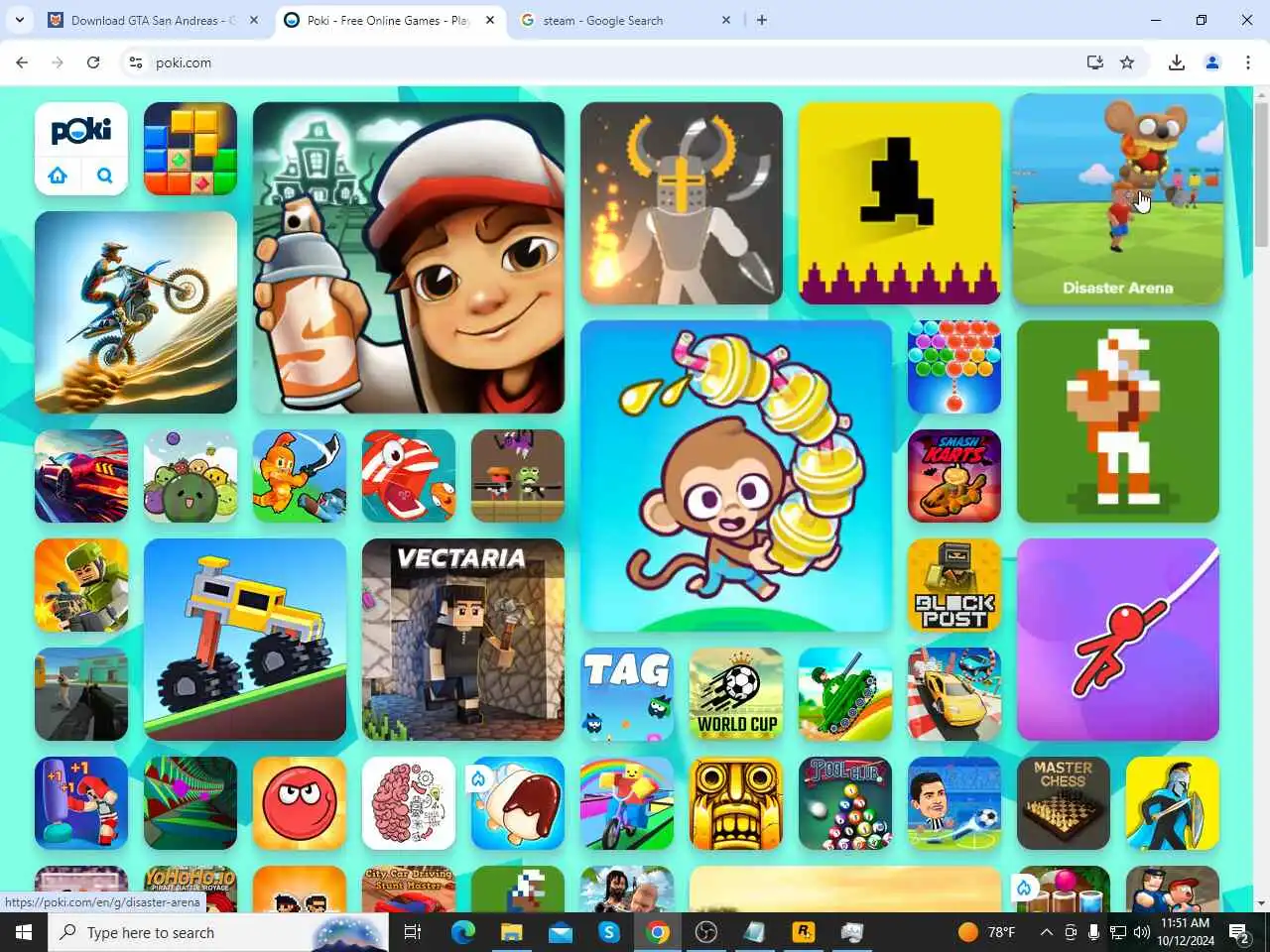Open the Master Chess game tile
1270x952 pixels.
pos(1064,803)
